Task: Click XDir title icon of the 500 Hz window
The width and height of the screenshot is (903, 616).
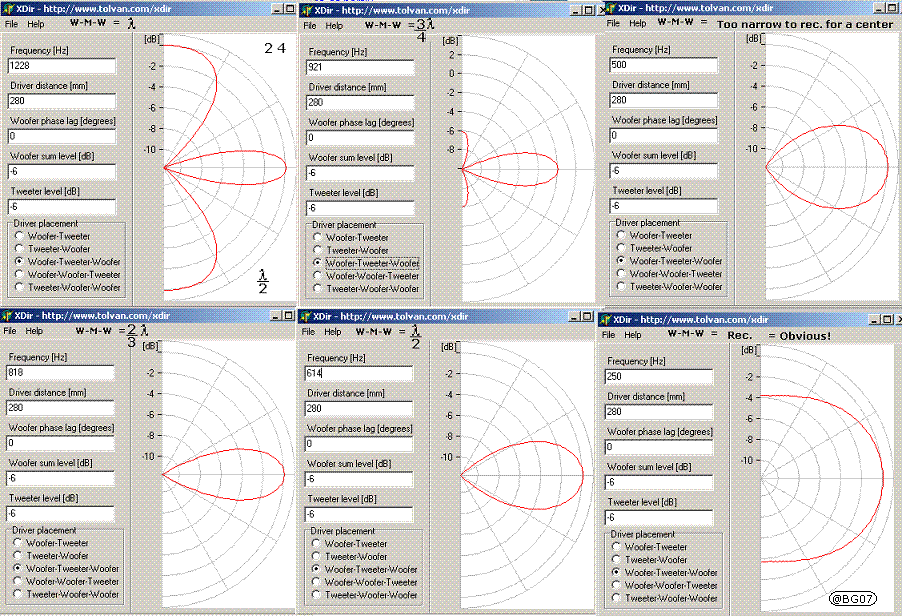Action: pyautogui.click(x=610, y=9)
